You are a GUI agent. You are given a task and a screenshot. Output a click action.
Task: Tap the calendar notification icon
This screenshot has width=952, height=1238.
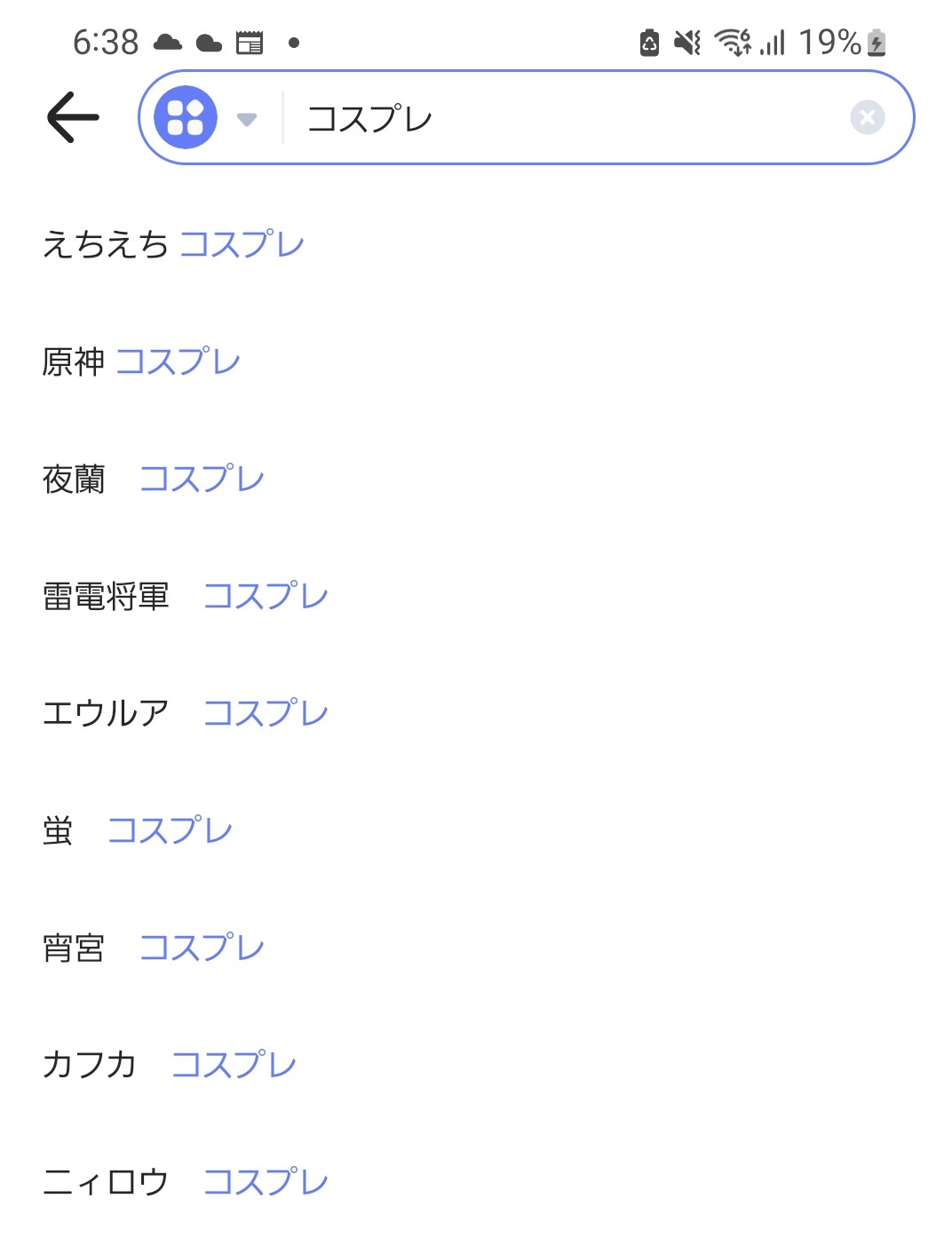point(250,42)
